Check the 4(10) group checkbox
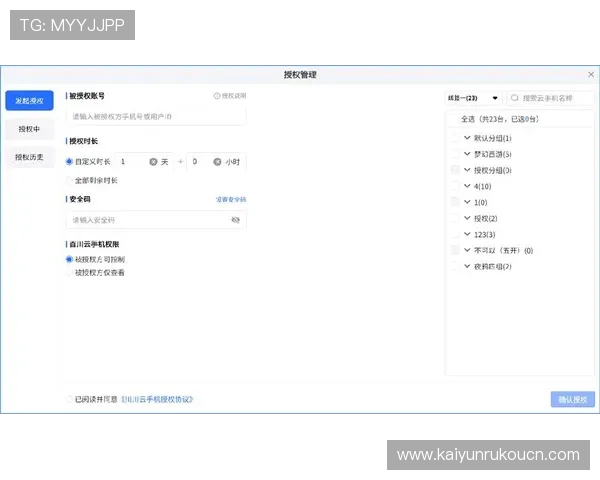 coord(455,186)
